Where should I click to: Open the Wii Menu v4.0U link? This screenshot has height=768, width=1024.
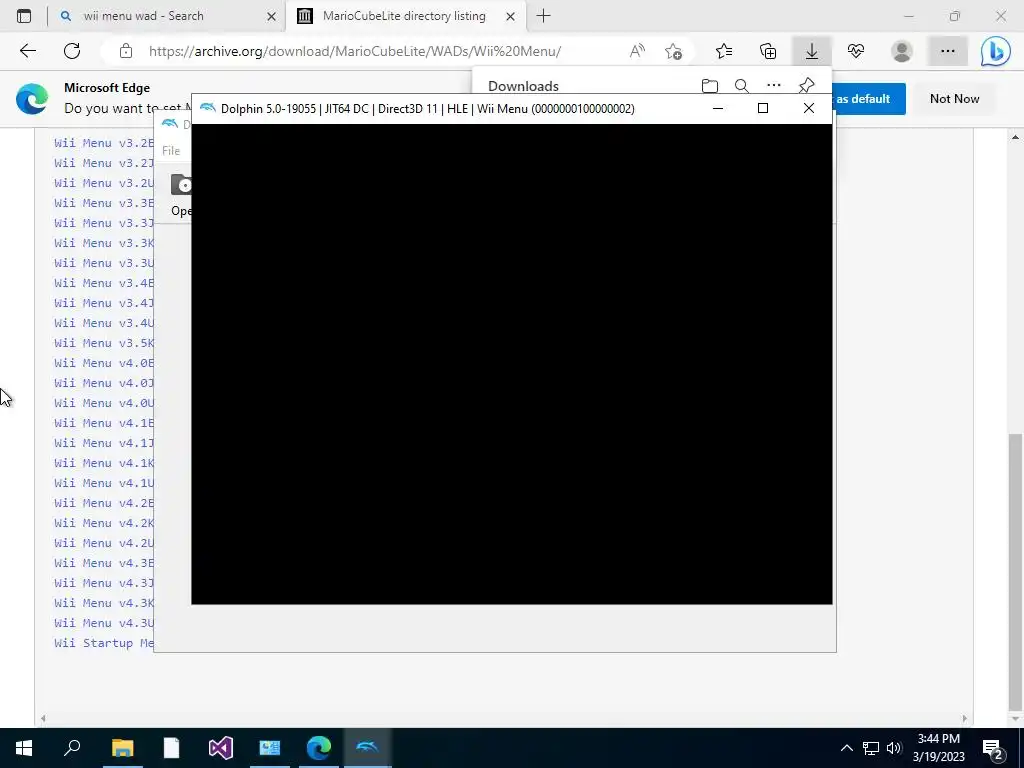click(x=104, y=403)
